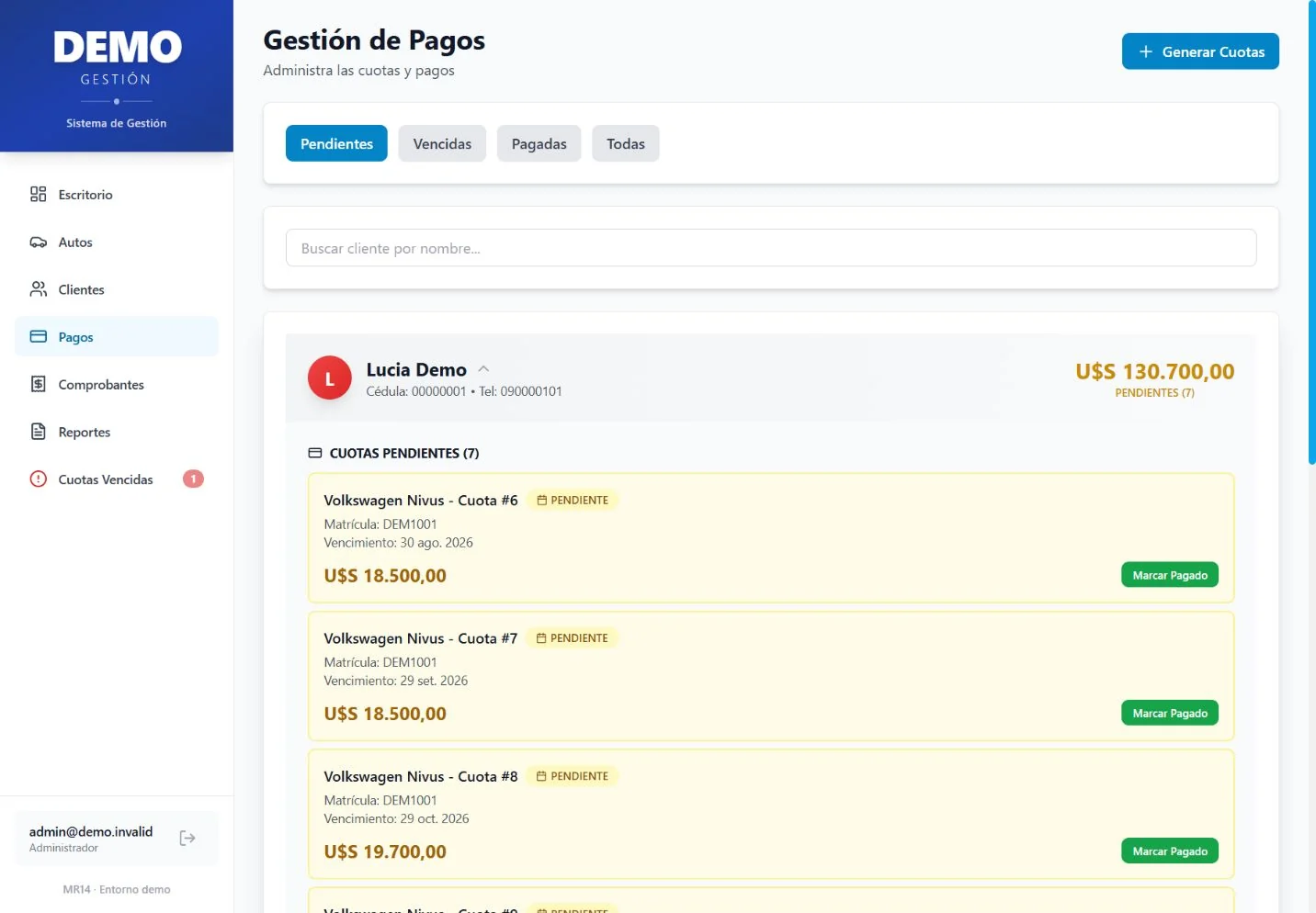This screenshot has height=913, width=1316.
Task: Open Autos in the sidebar
Action: pyautogui.click(x=117, y=242)
